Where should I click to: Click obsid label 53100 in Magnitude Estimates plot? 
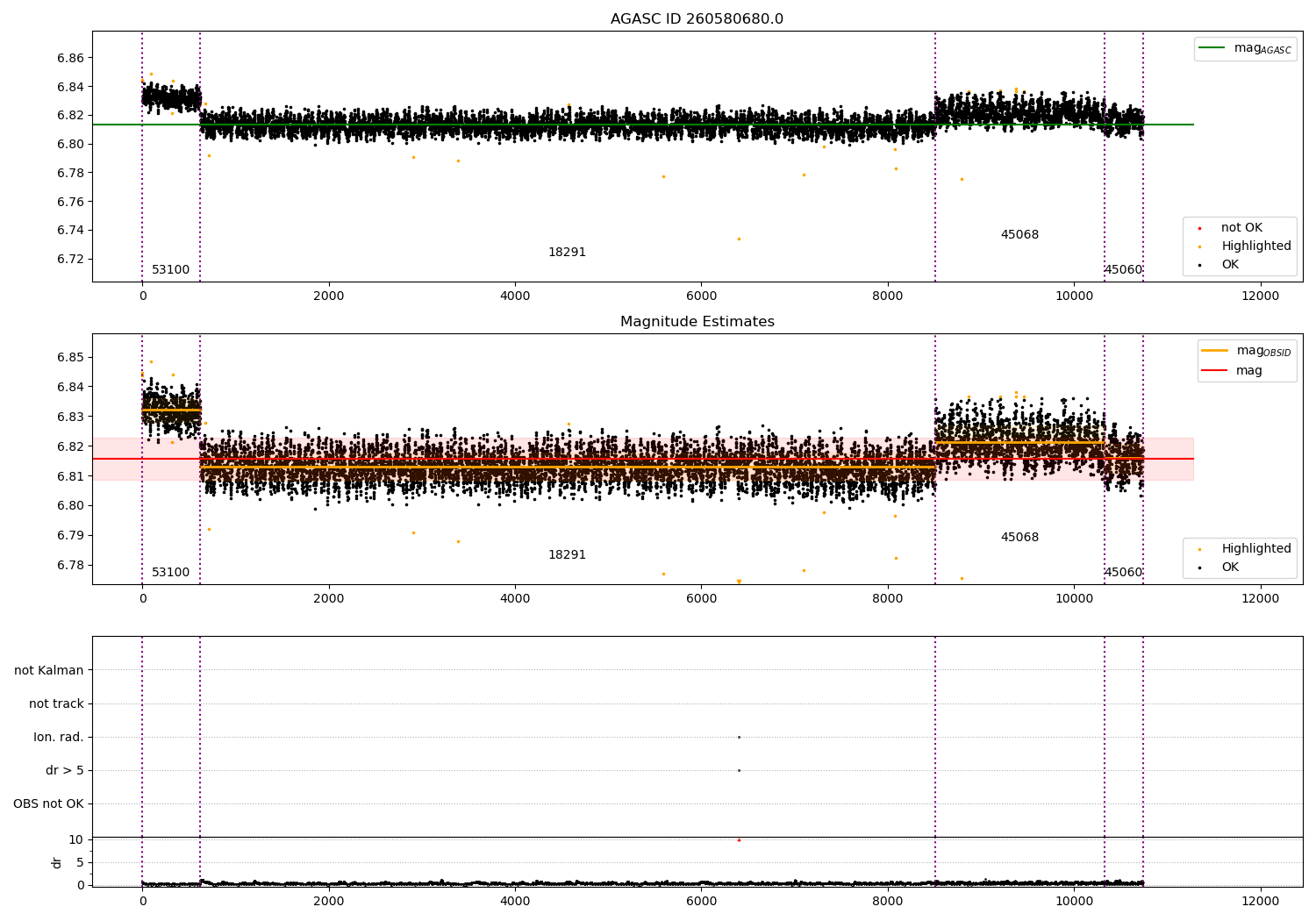(170, 573)
